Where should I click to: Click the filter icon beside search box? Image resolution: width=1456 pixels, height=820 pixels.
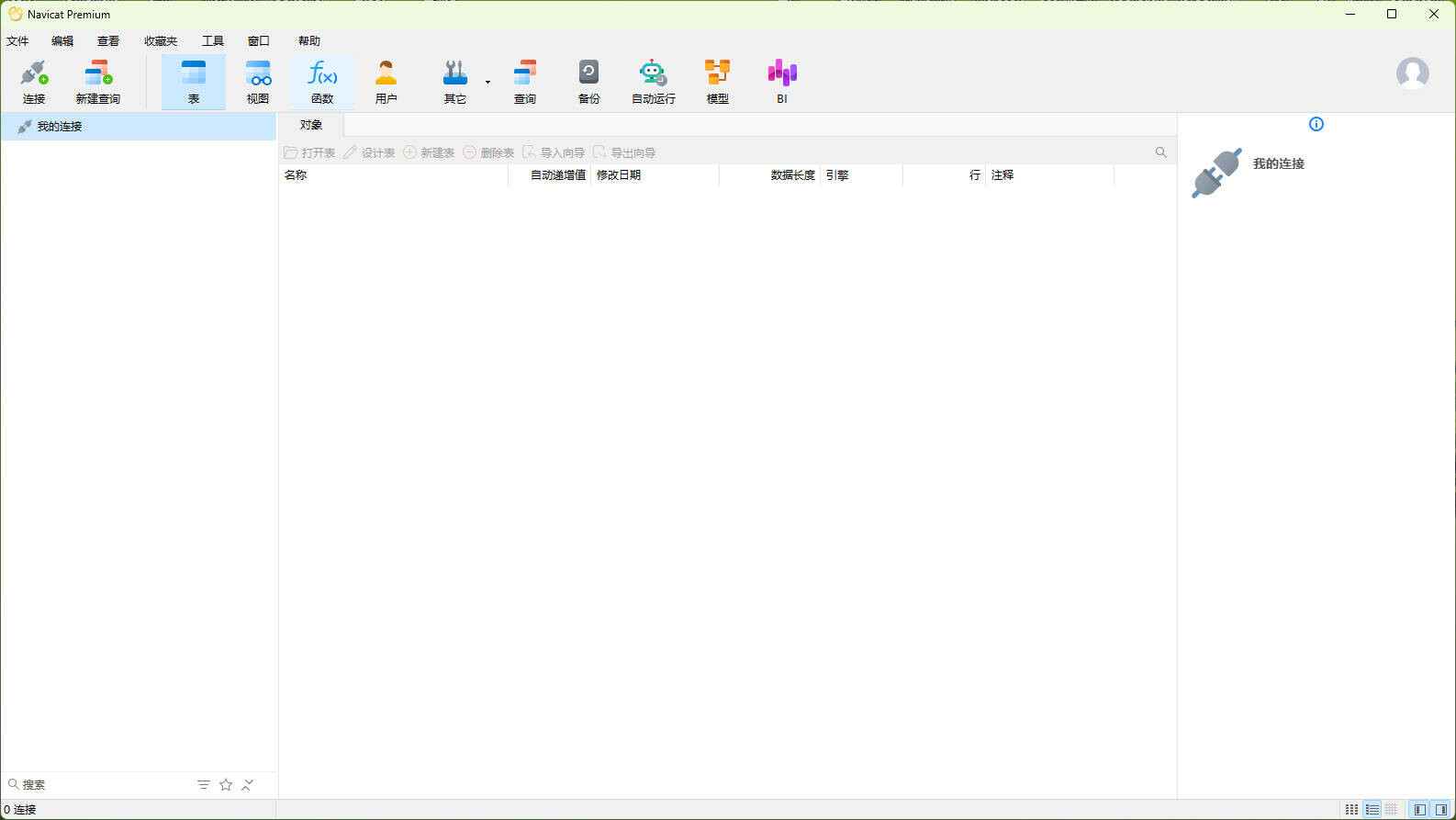pyautogui.click(x=204, y=784)
